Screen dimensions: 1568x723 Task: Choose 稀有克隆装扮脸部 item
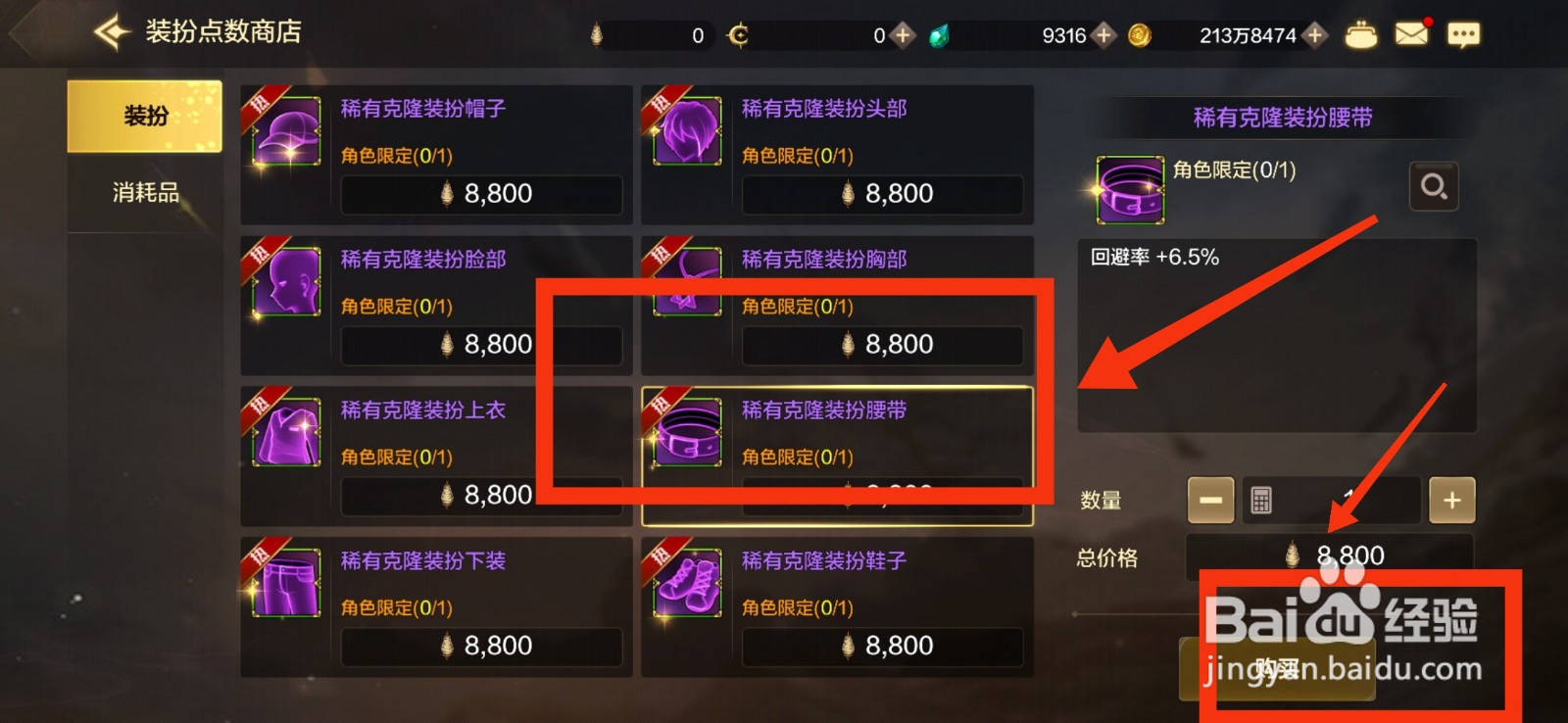436,306
